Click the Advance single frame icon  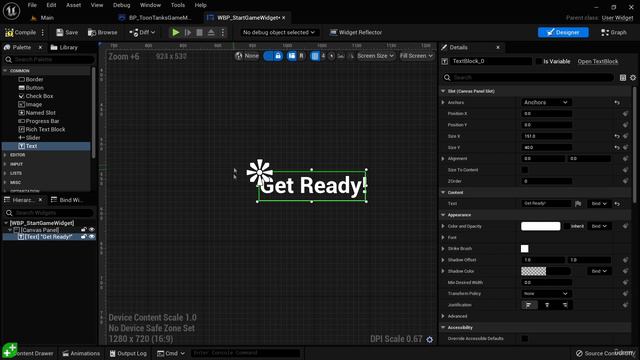coord(188,32)
